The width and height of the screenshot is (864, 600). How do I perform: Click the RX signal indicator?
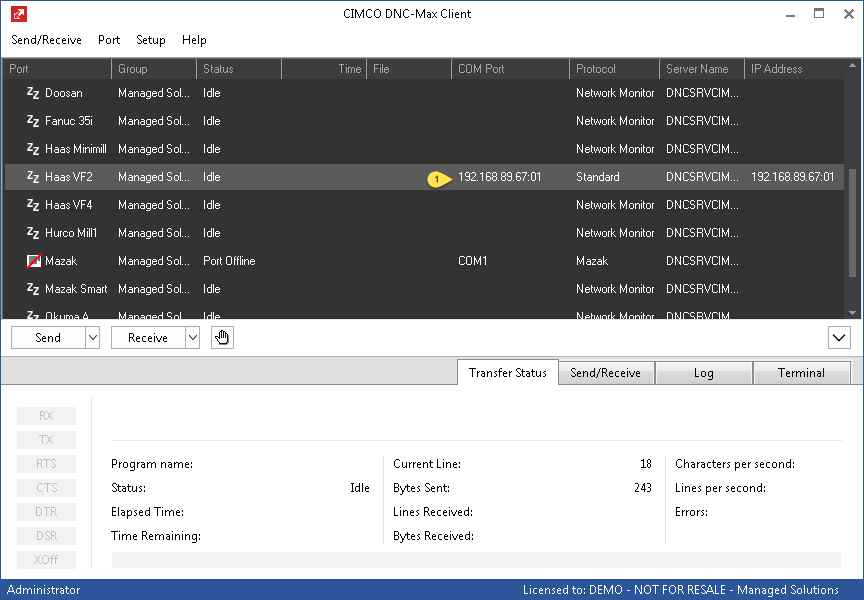point(46,416)
